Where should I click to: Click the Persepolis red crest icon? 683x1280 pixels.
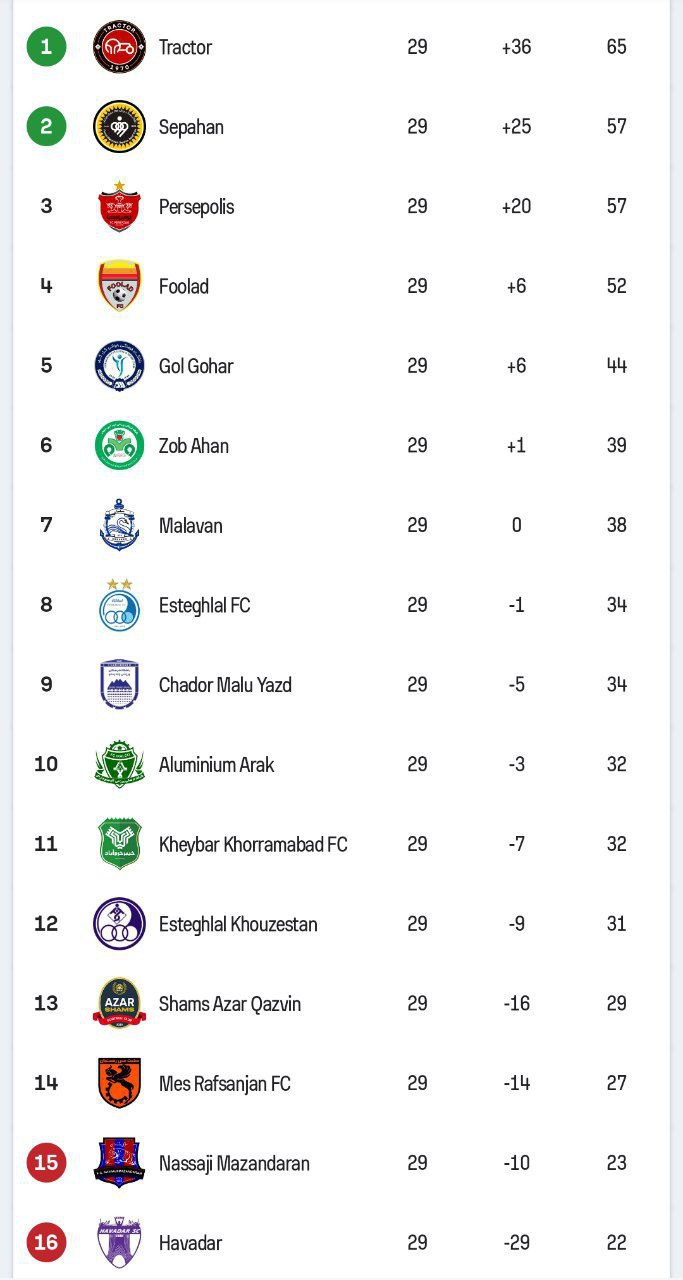[119, 207]
